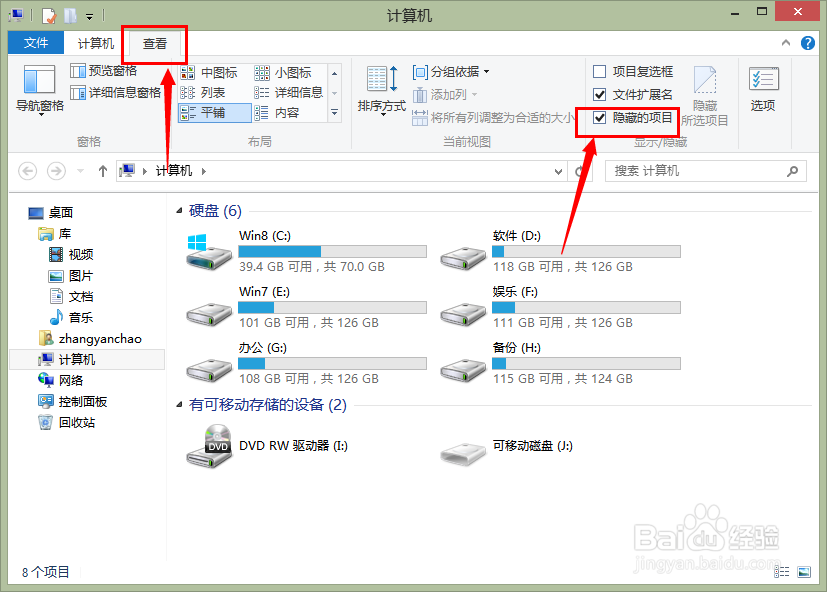Select the 办公 (G:) drive
827x592 pixels.
pos(306,363)
